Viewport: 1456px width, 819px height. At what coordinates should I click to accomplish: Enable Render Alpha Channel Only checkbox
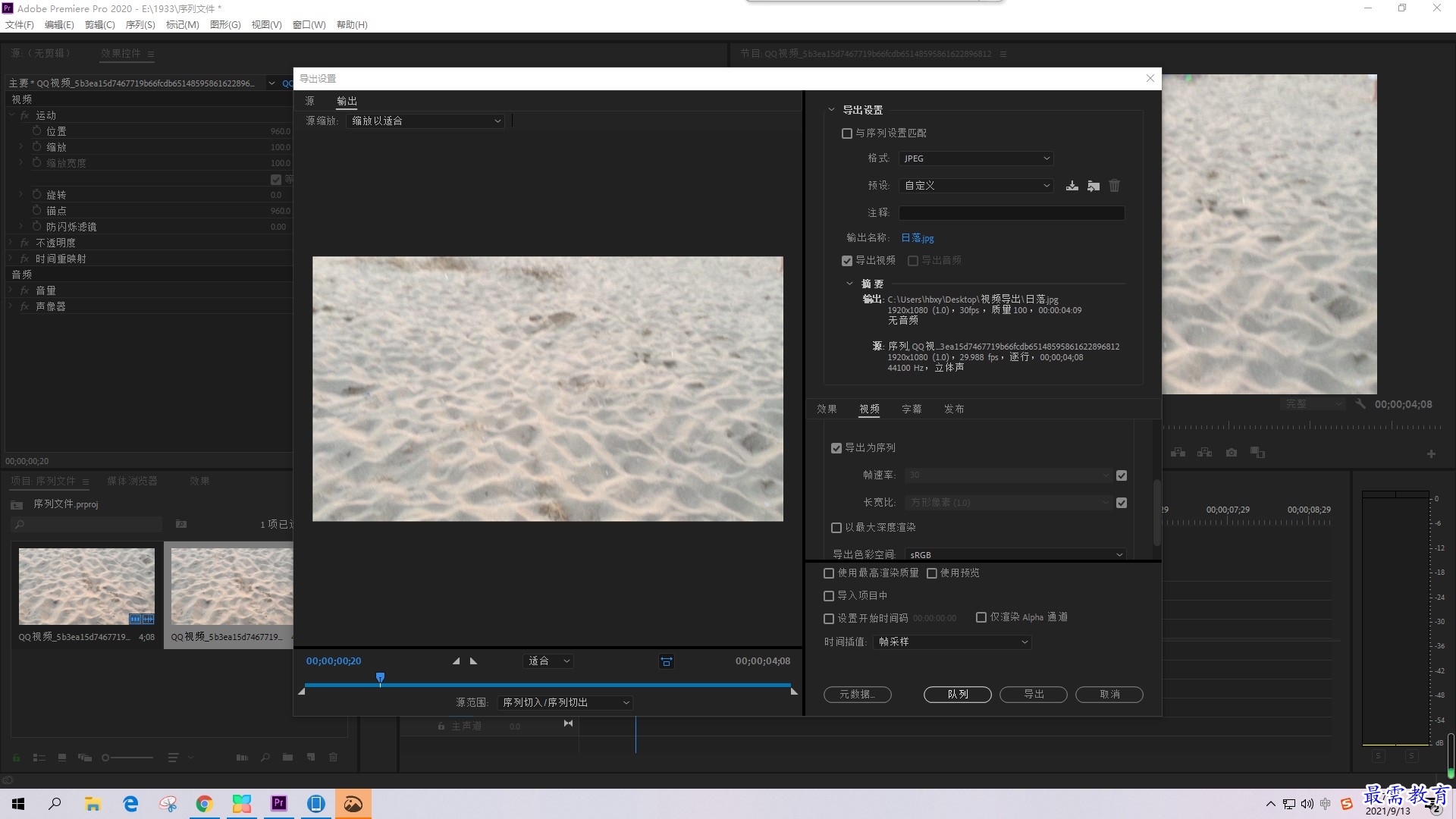(x=981, y=617)
